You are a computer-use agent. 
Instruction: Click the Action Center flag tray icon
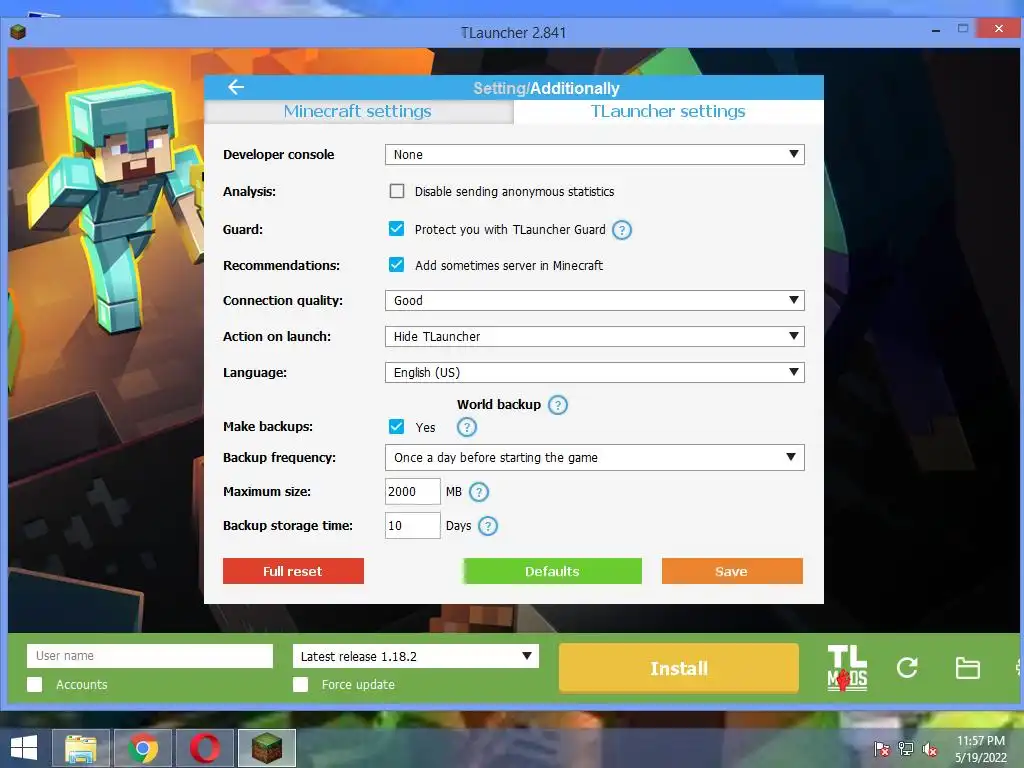pos(882,749)
